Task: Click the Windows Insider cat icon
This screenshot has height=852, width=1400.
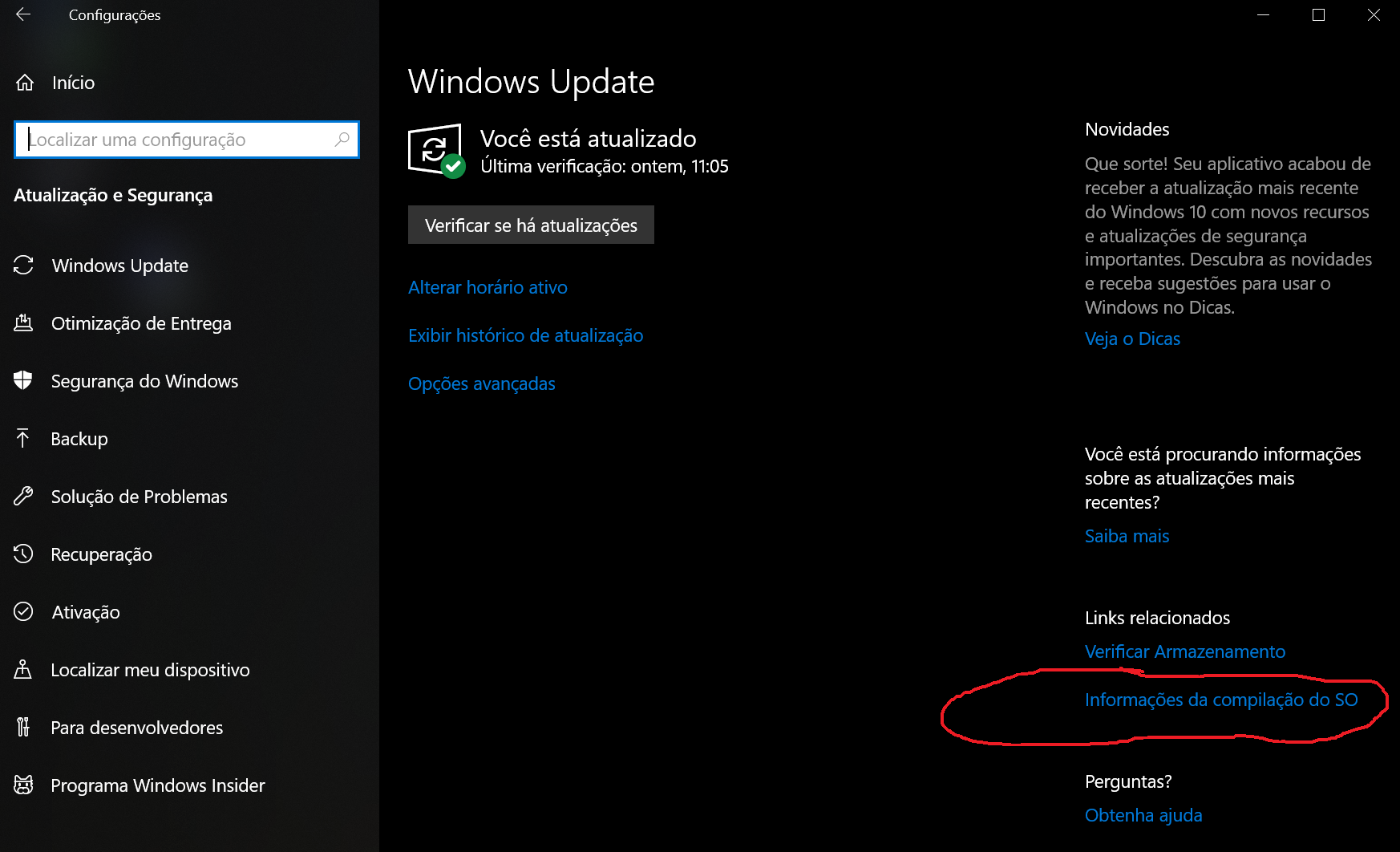Action: (x=23, y=785)
